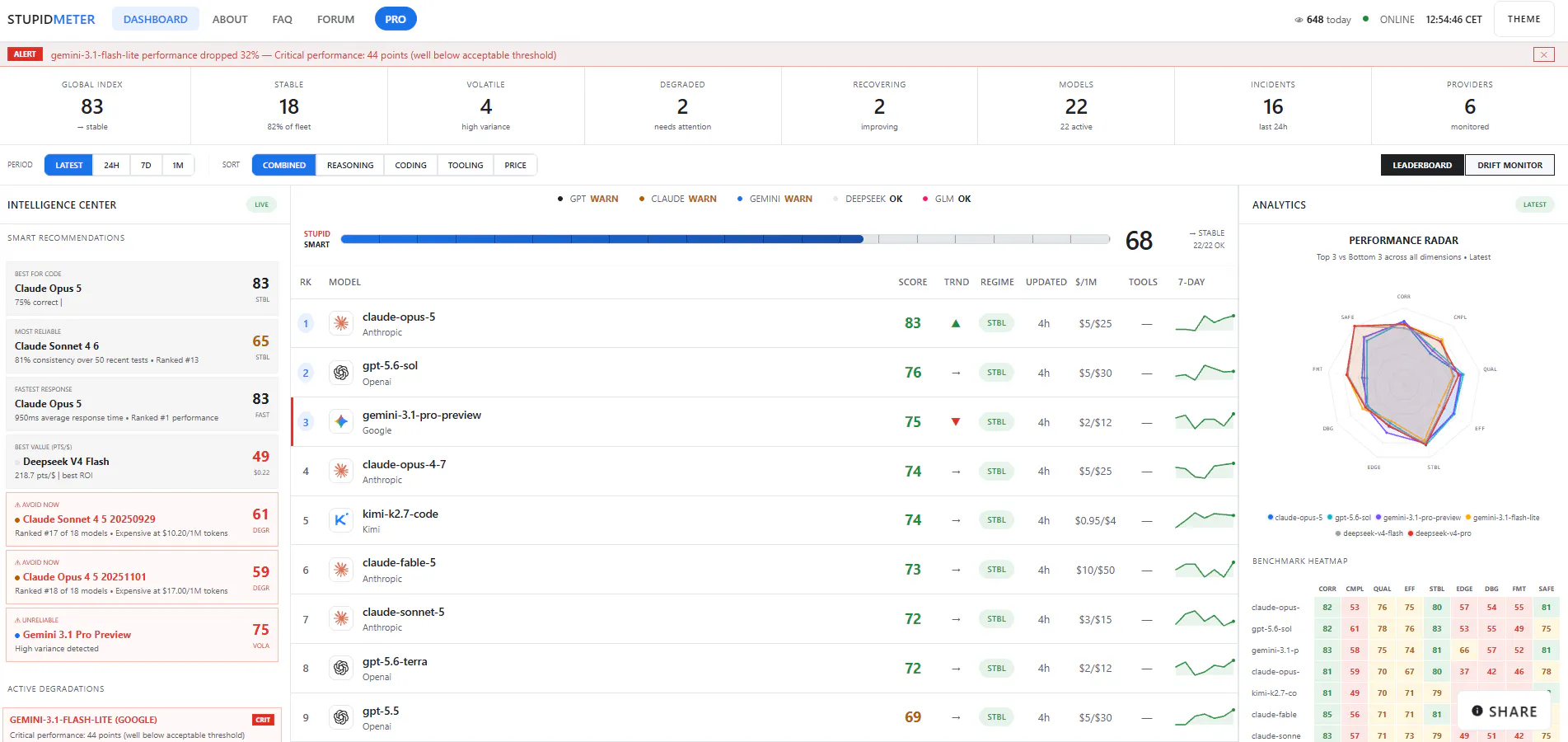
Task: Click the 7-day sparkline for claude-opus-5
Action: click(x=1205, y=322)
